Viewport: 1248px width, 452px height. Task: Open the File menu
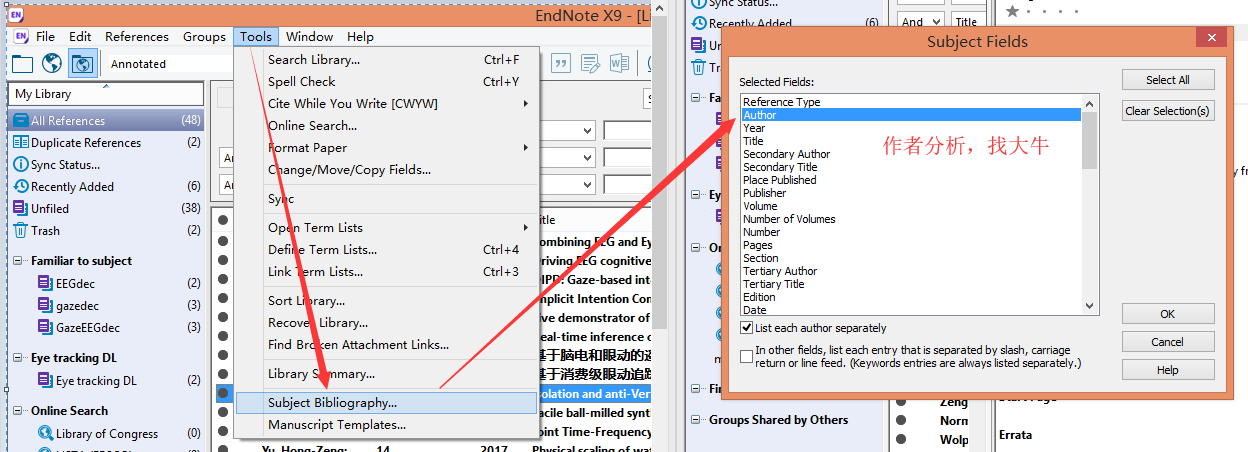(x=45, y=37)
